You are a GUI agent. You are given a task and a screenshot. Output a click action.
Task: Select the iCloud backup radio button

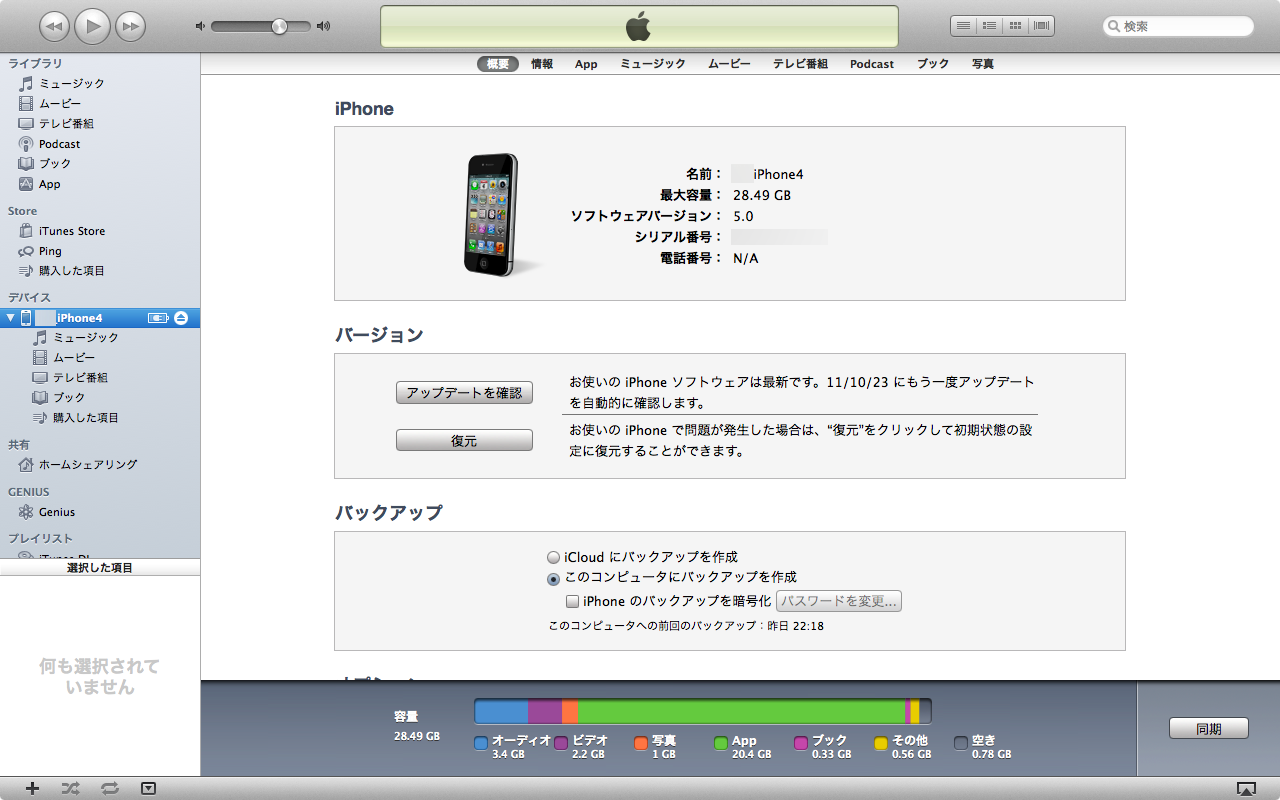click(553, 557)
